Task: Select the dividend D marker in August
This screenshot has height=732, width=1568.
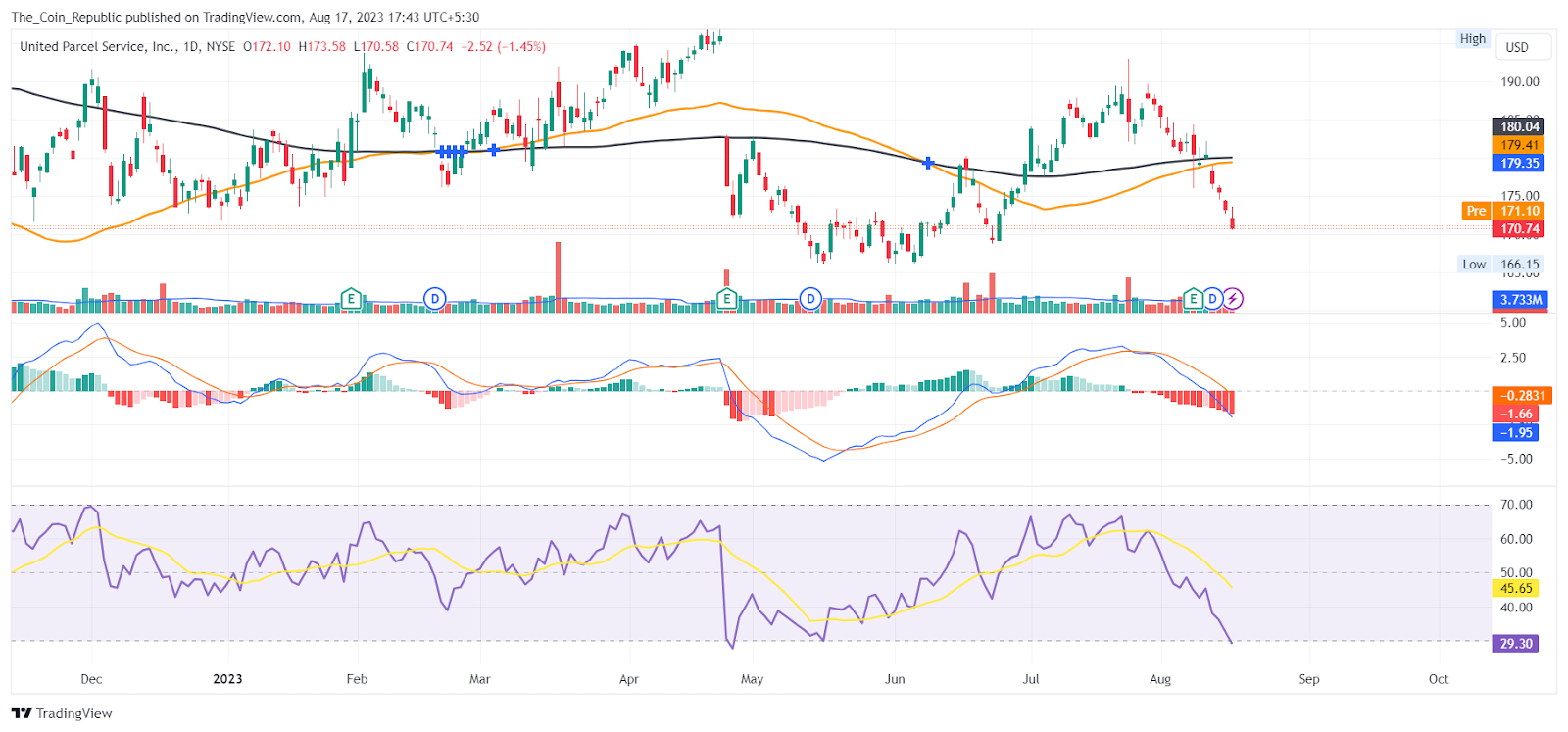Action: click(x=1213, y=298)
